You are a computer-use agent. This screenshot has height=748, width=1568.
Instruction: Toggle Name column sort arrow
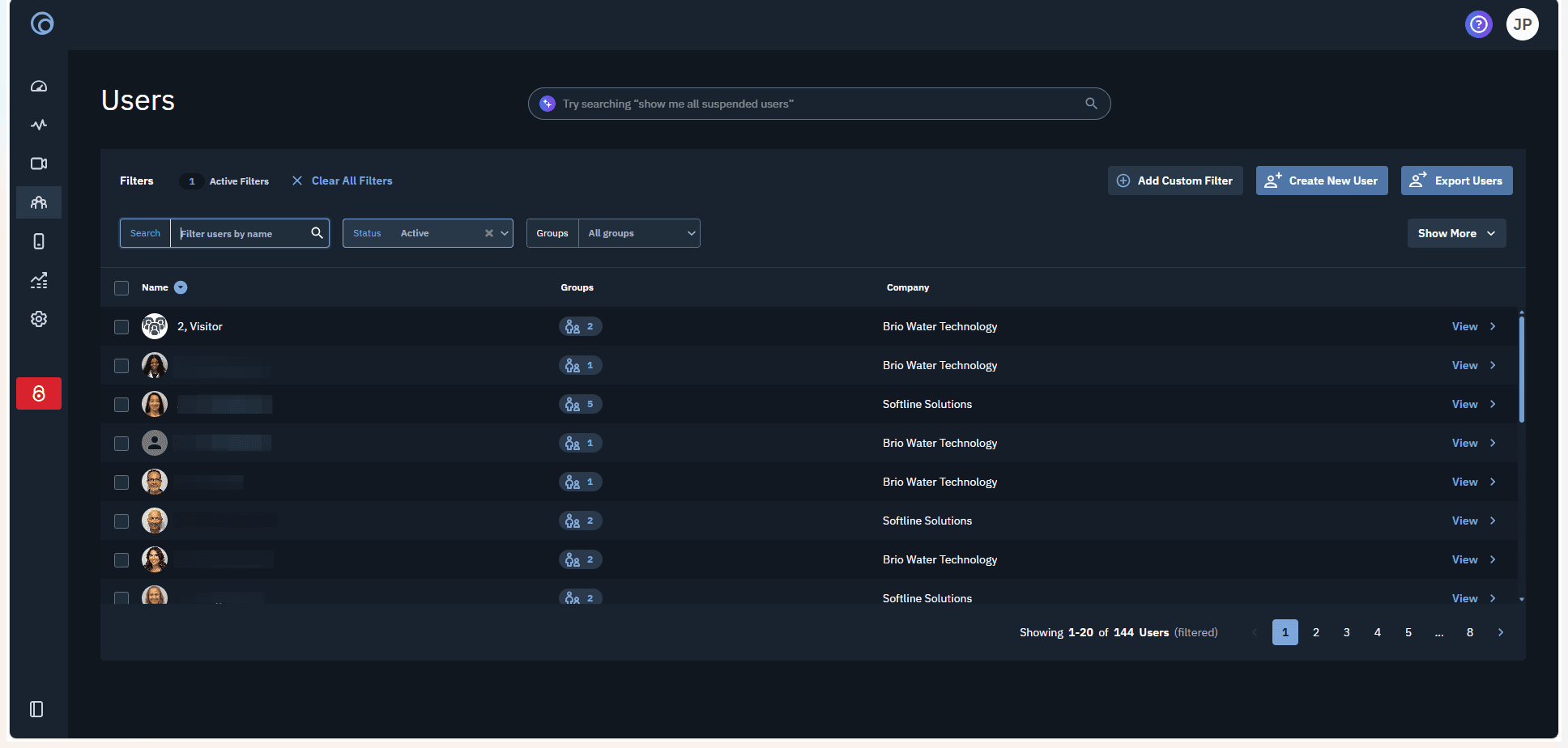click(181, 287)
